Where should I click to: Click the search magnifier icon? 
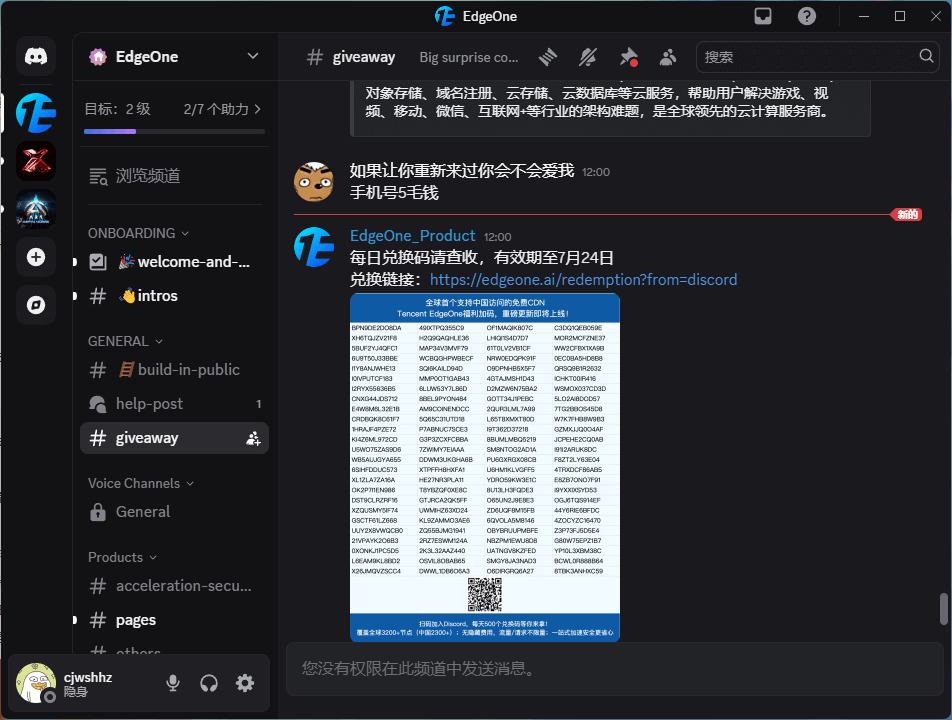pos(926,56)
